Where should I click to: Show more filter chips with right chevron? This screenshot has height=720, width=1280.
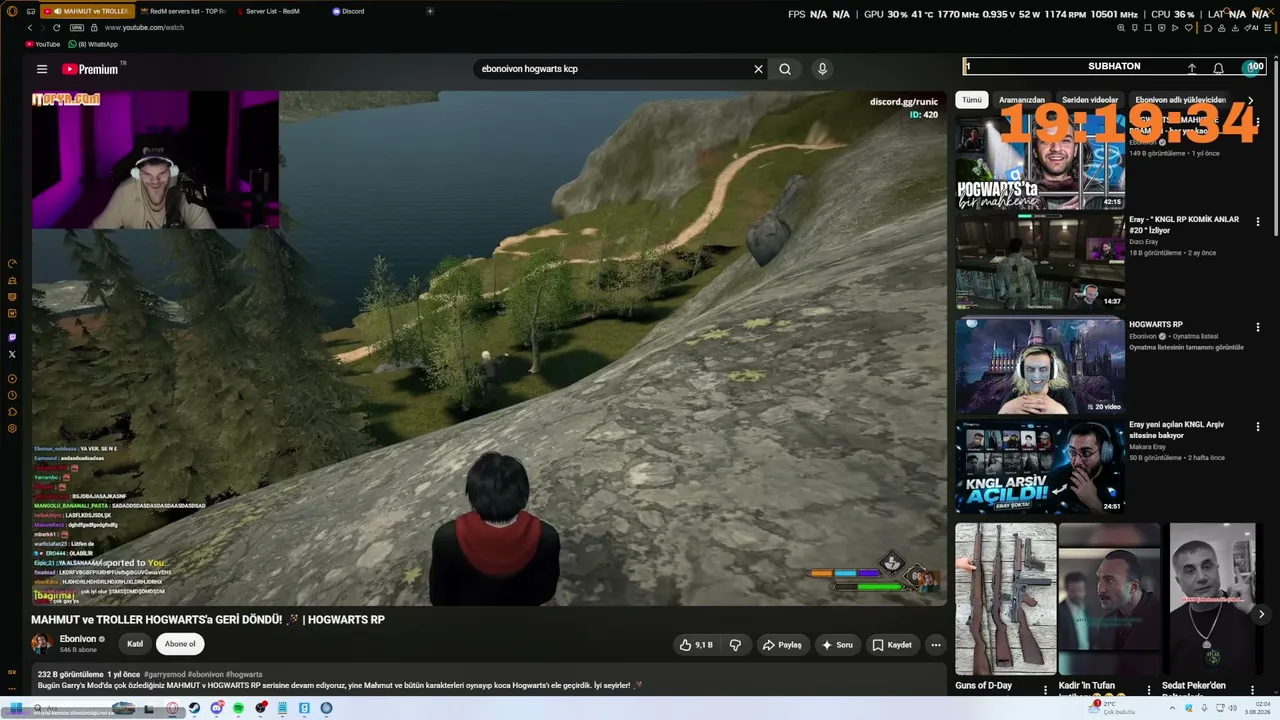click(x=1250, y=100)
